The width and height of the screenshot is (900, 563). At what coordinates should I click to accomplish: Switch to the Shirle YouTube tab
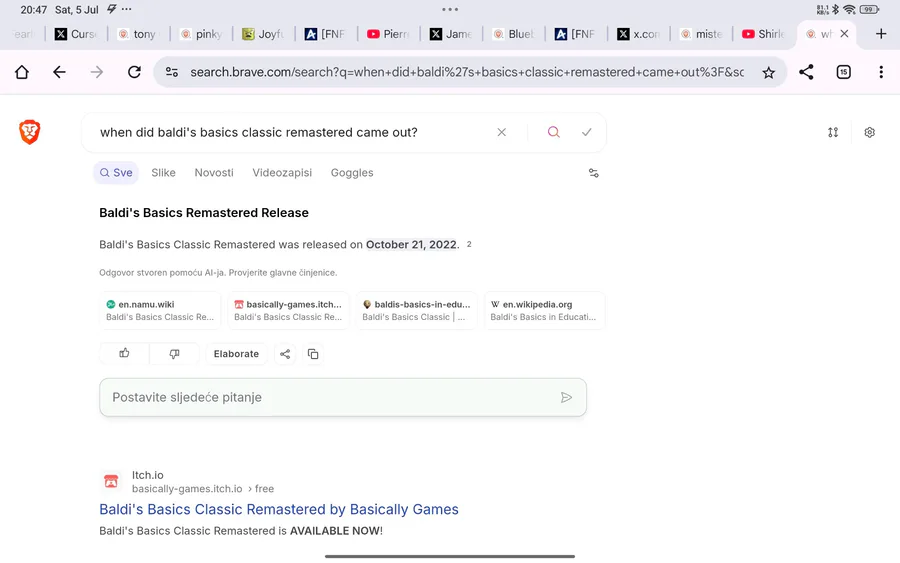coord(764,34)
